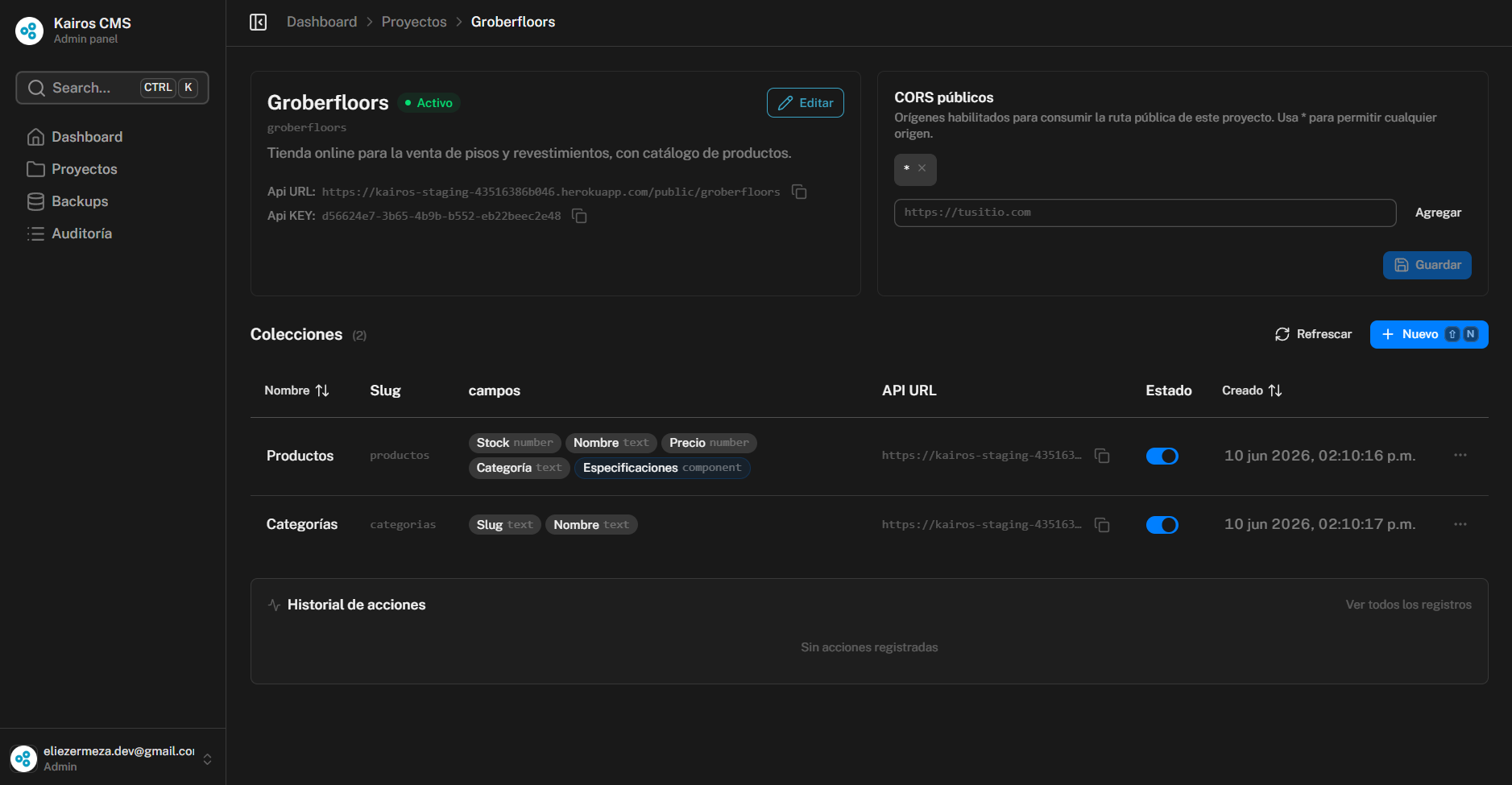Click the project Api KEY value
Image resolution: width=1512 pixels, height=785 pixels.
tap(441, 216)
